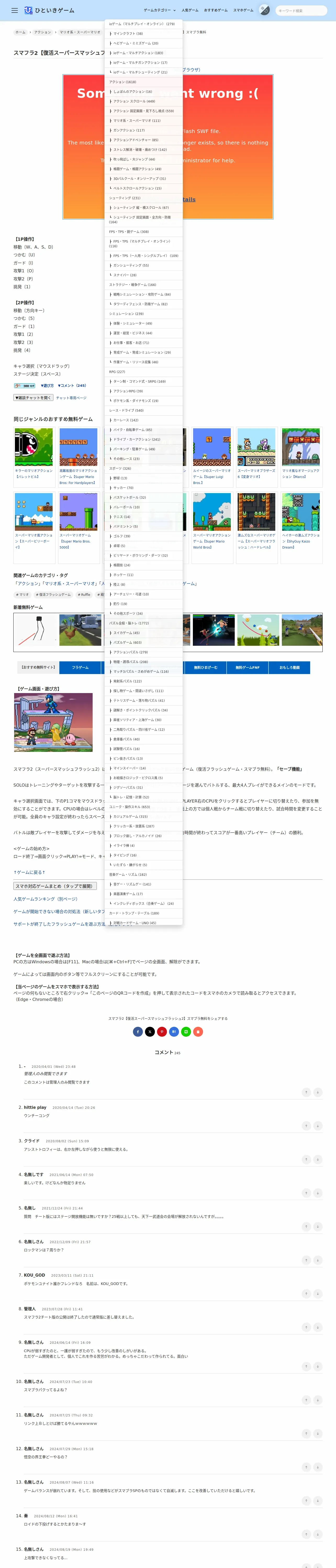Viewport: 336px width, 1568px height.
Task: Select マインクラフト (38) from category menu
Action: coord(143,33)
